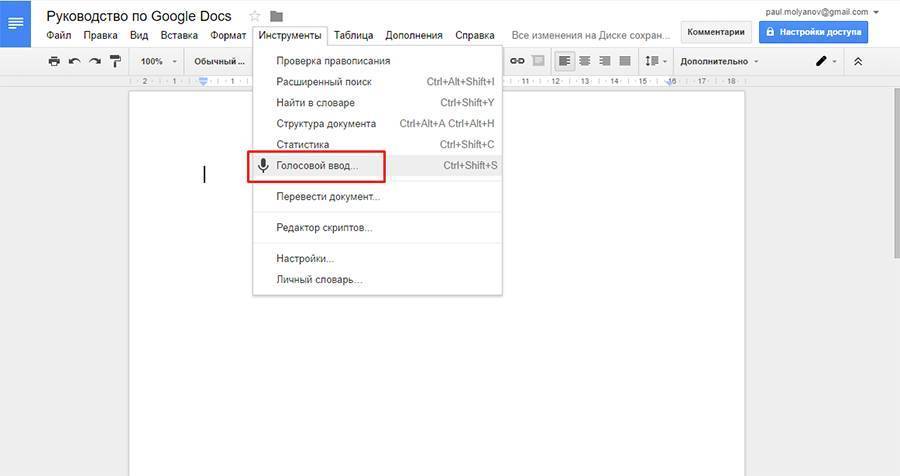Toggle justified text alignment
Image resolution: width=900 pixels, height=476 pixels.
(x=625, y=61)
